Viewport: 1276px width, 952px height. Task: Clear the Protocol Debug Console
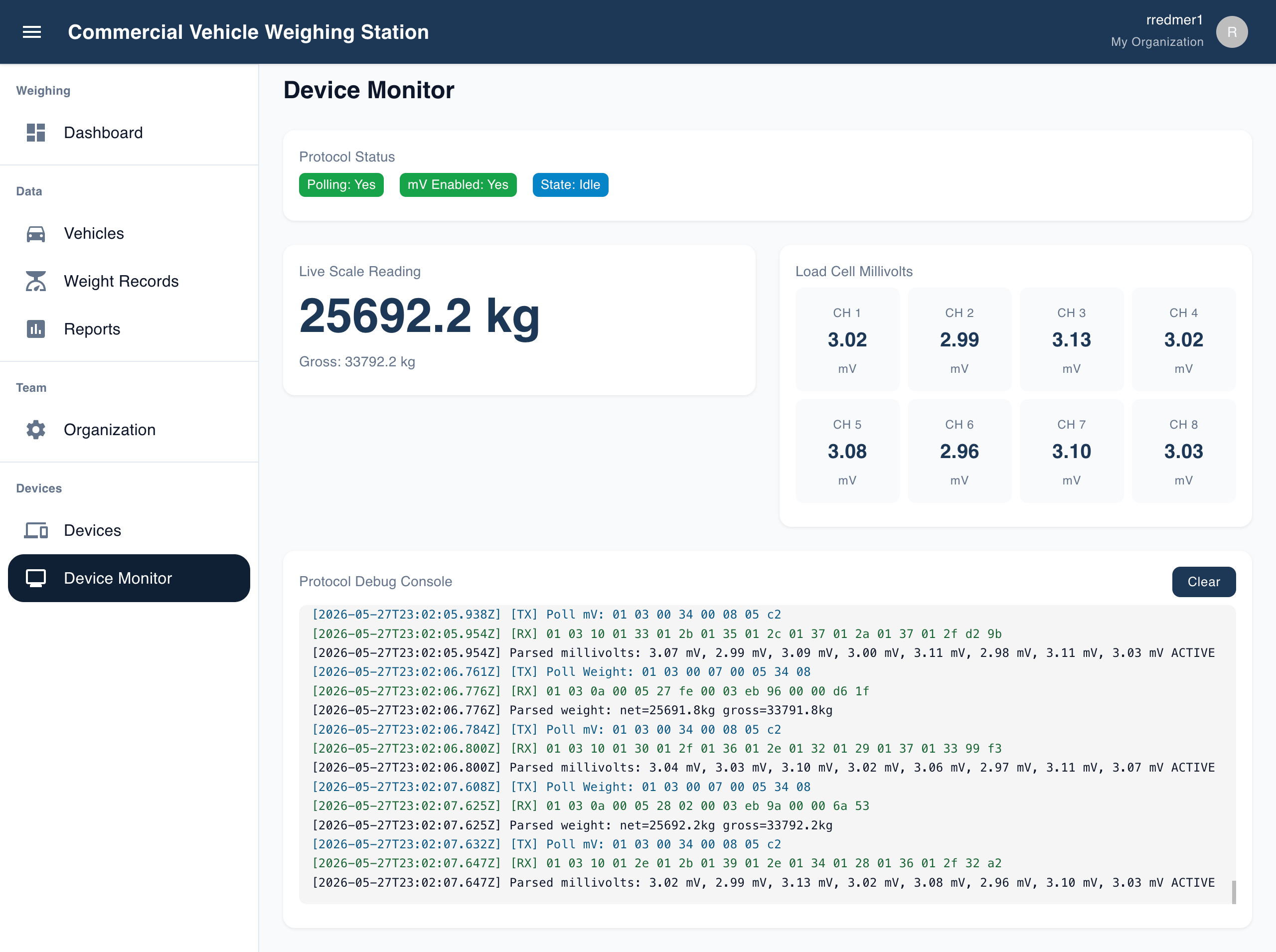pyautogui.click(x=1203, y=582)
